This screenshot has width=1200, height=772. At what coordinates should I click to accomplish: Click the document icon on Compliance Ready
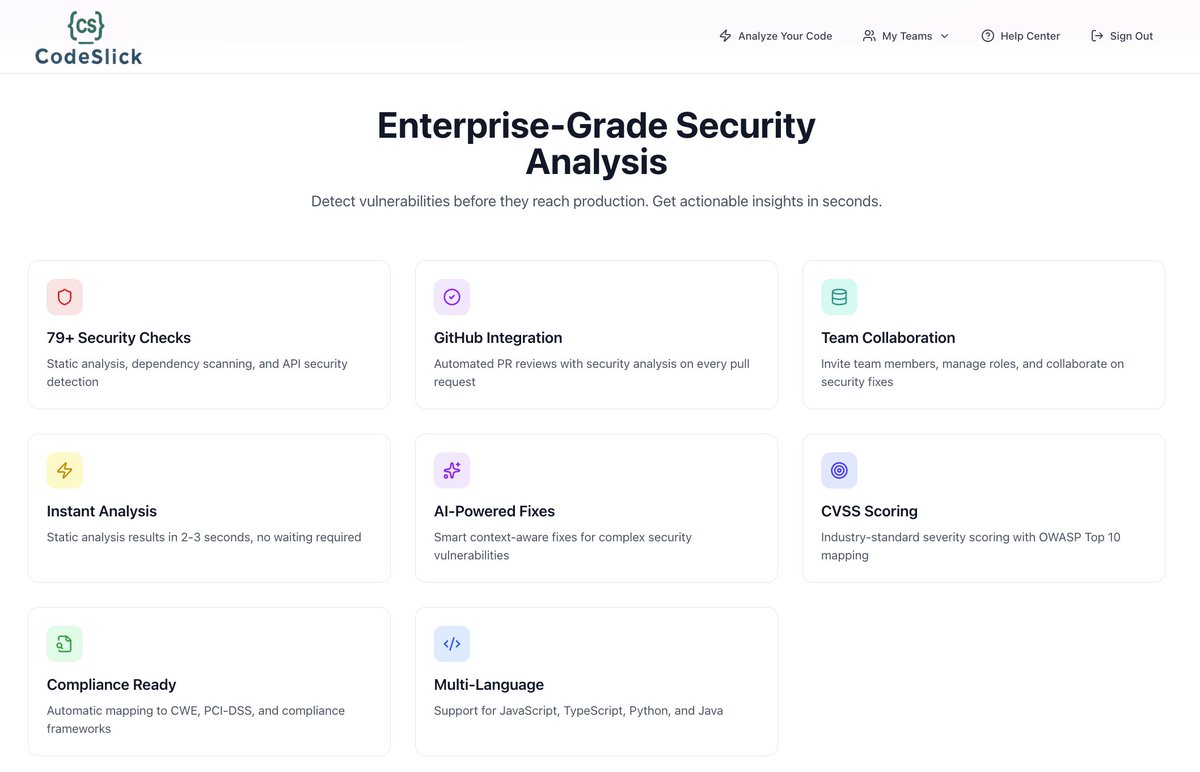pyautogui.click(x=64, y=643)
